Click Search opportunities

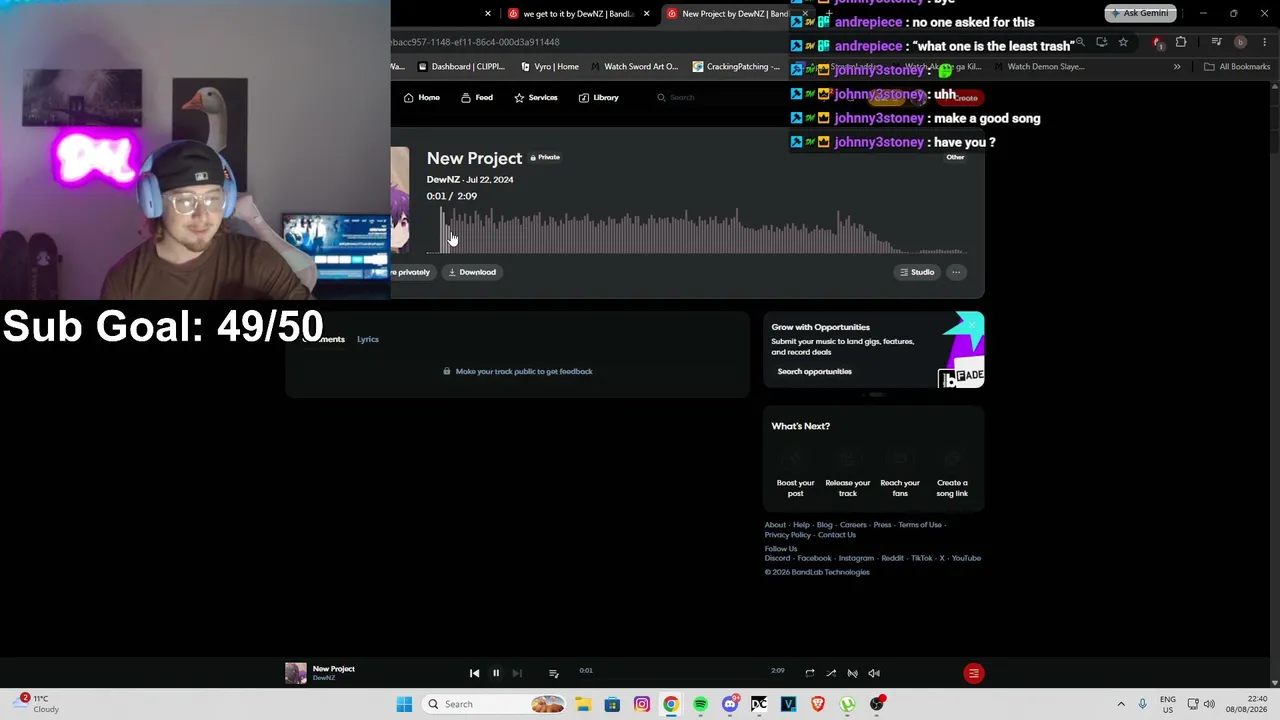815,371
